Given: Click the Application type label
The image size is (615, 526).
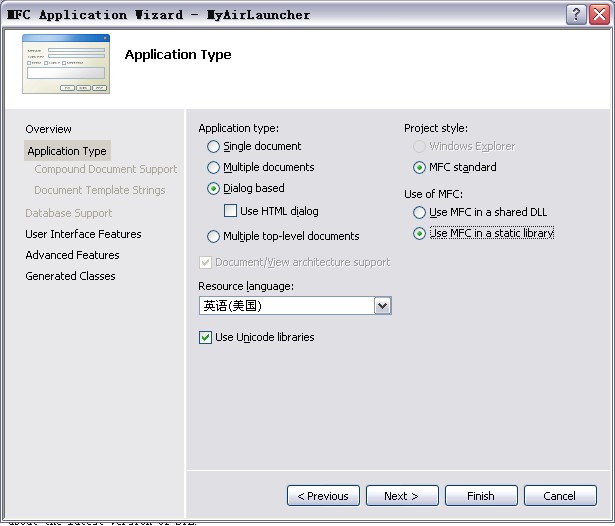Looking at the screenshot, I should (x=238, y=128).
